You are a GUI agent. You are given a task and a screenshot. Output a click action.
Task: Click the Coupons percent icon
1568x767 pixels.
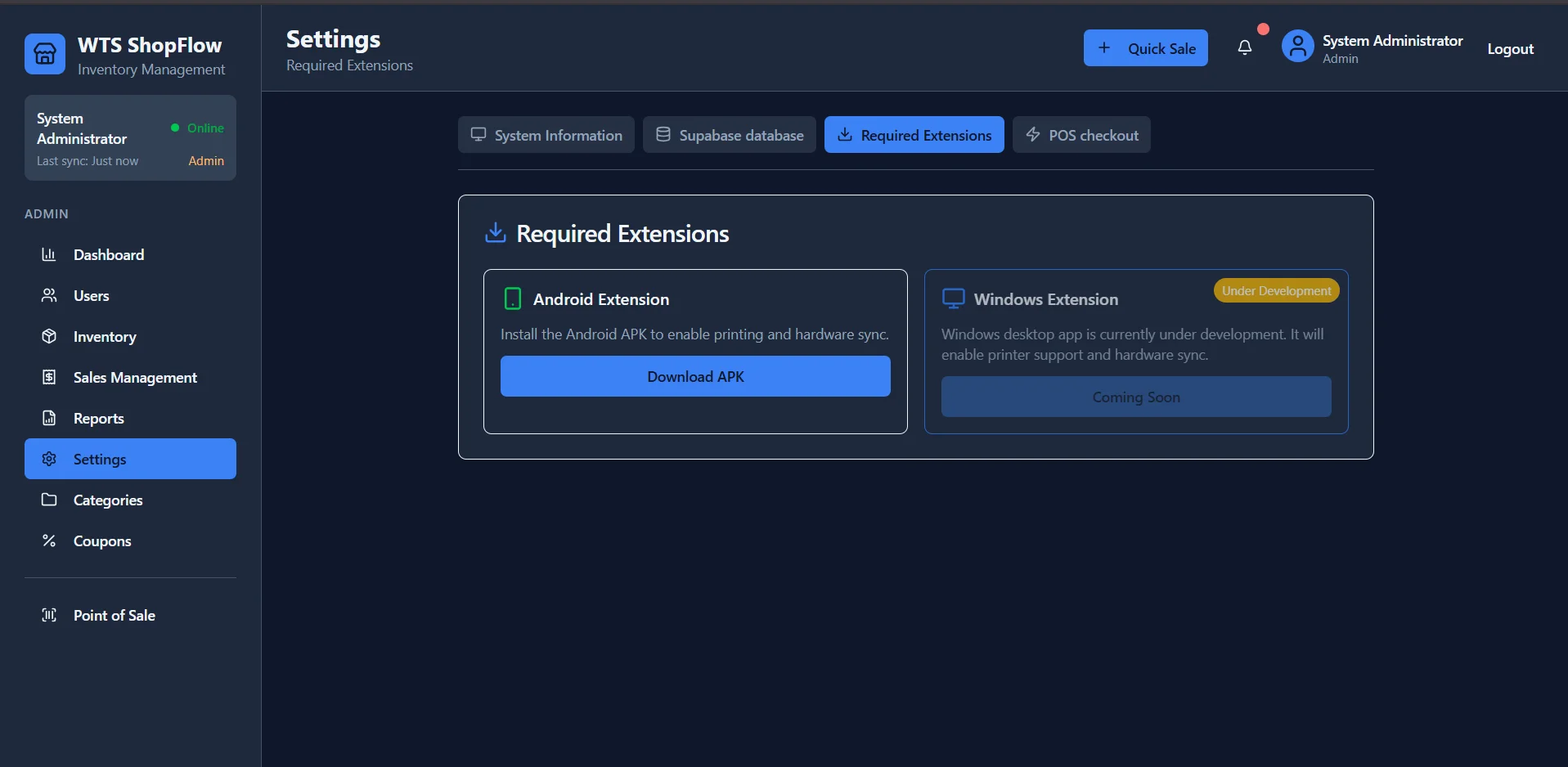pyautogui.click(x=49, y=540)
